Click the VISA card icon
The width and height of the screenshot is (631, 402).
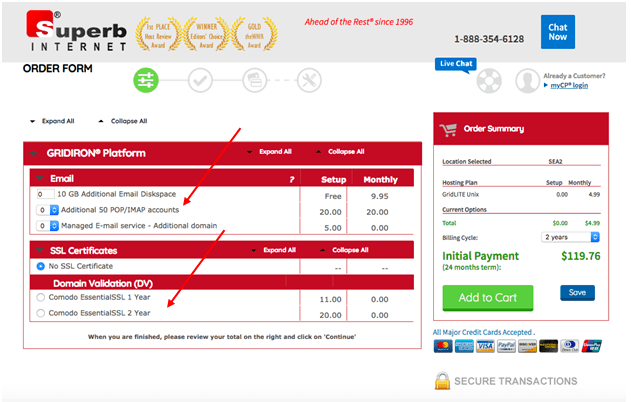pyautogui.click(x=485, y=346)
